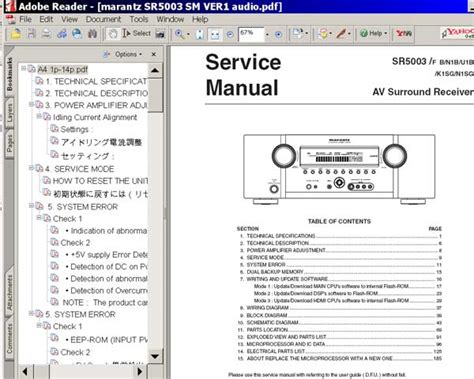
Task: Click the zoom-in plus circle button
Action: click(x=278, y=34)
